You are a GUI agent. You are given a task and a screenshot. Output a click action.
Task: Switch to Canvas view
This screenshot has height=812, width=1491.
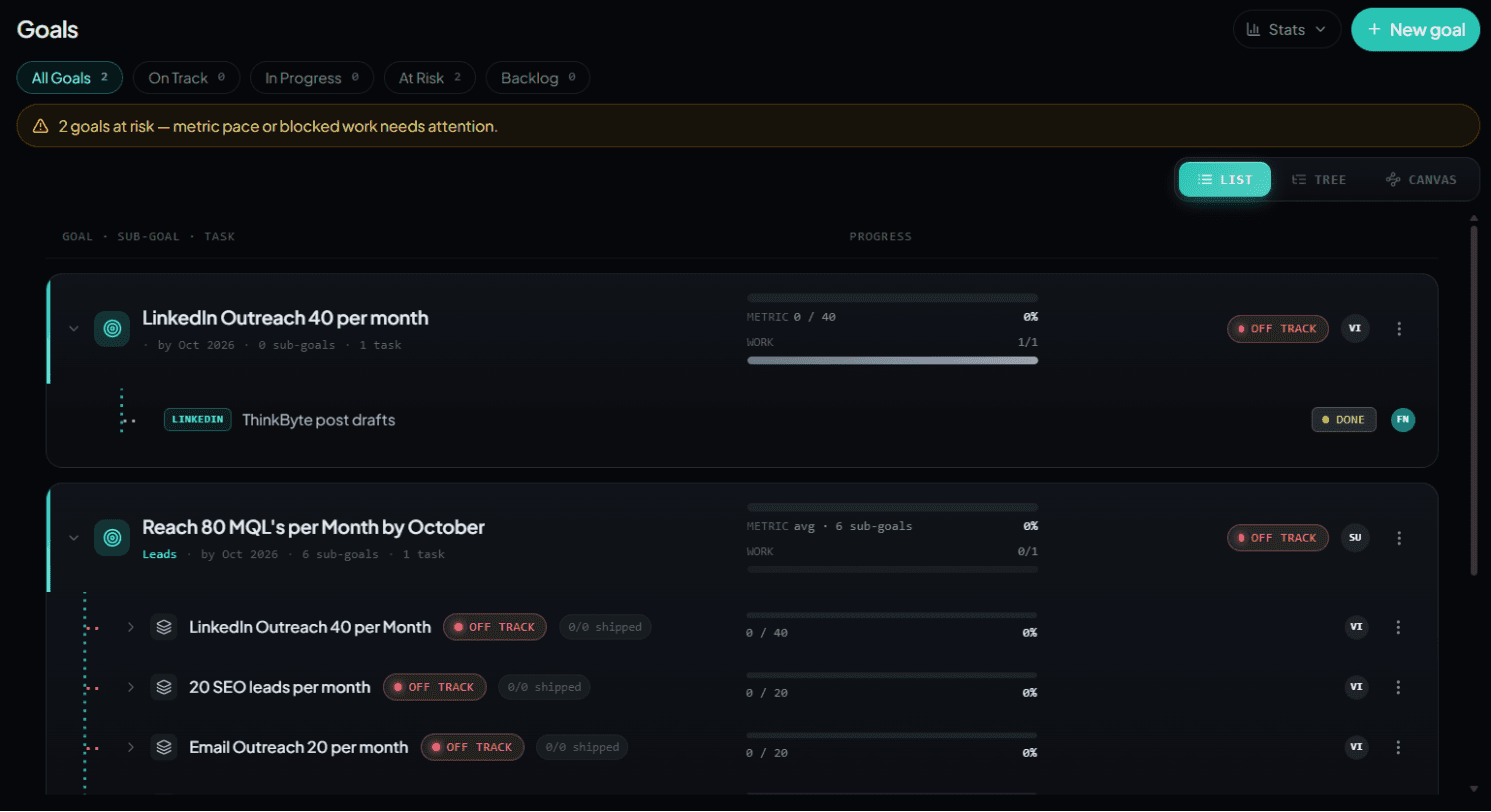pyautogui.click(x=1421, y=180)
